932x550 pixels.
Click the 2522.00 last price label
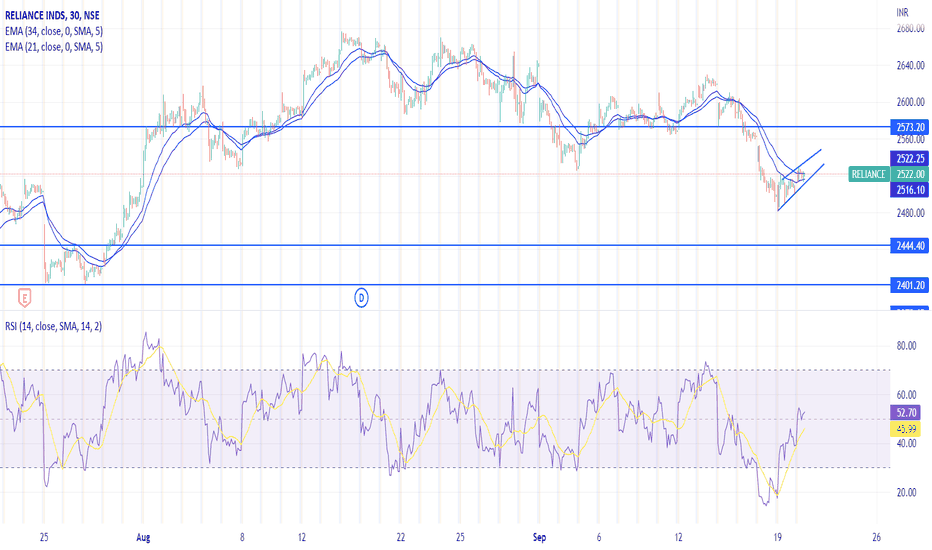[910, 174]
